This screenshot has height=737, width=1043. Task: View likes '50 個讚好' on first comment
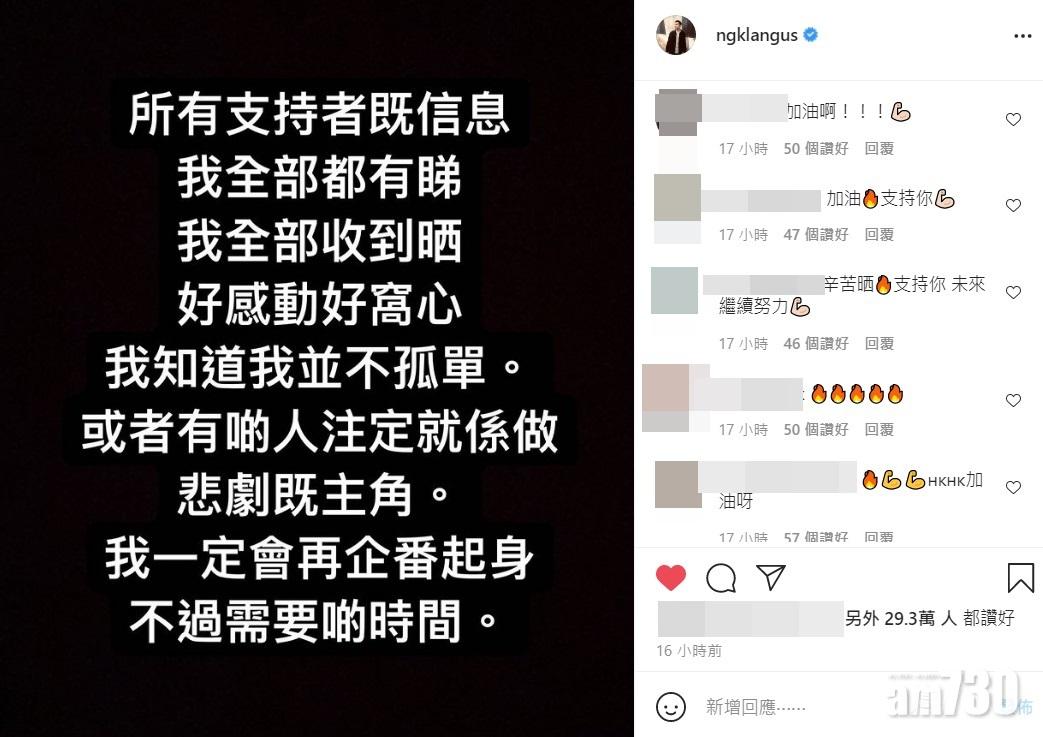(x=816, y=149)
